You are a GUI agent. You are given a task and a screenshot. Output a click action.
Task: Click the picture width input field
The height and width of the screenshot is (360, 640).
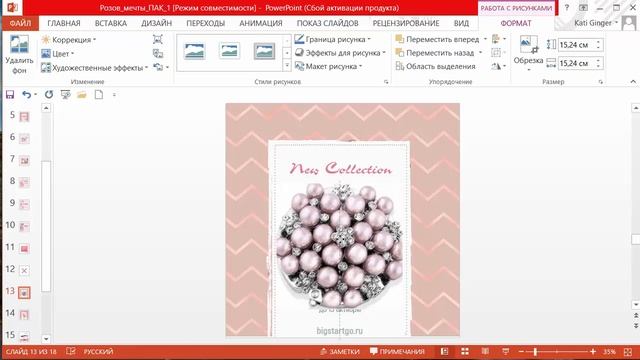[576, 63]
